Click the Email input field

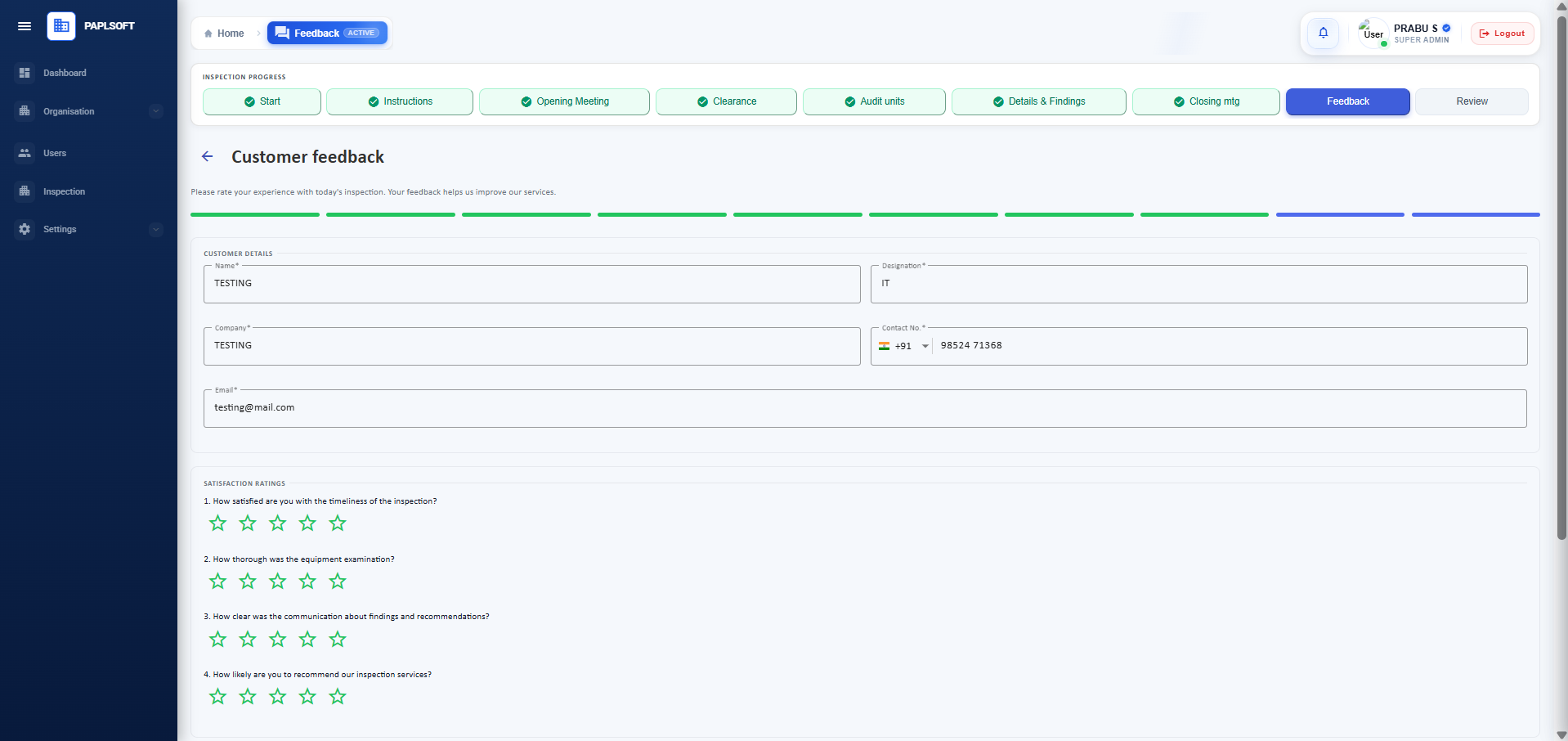tap(865, 408)
